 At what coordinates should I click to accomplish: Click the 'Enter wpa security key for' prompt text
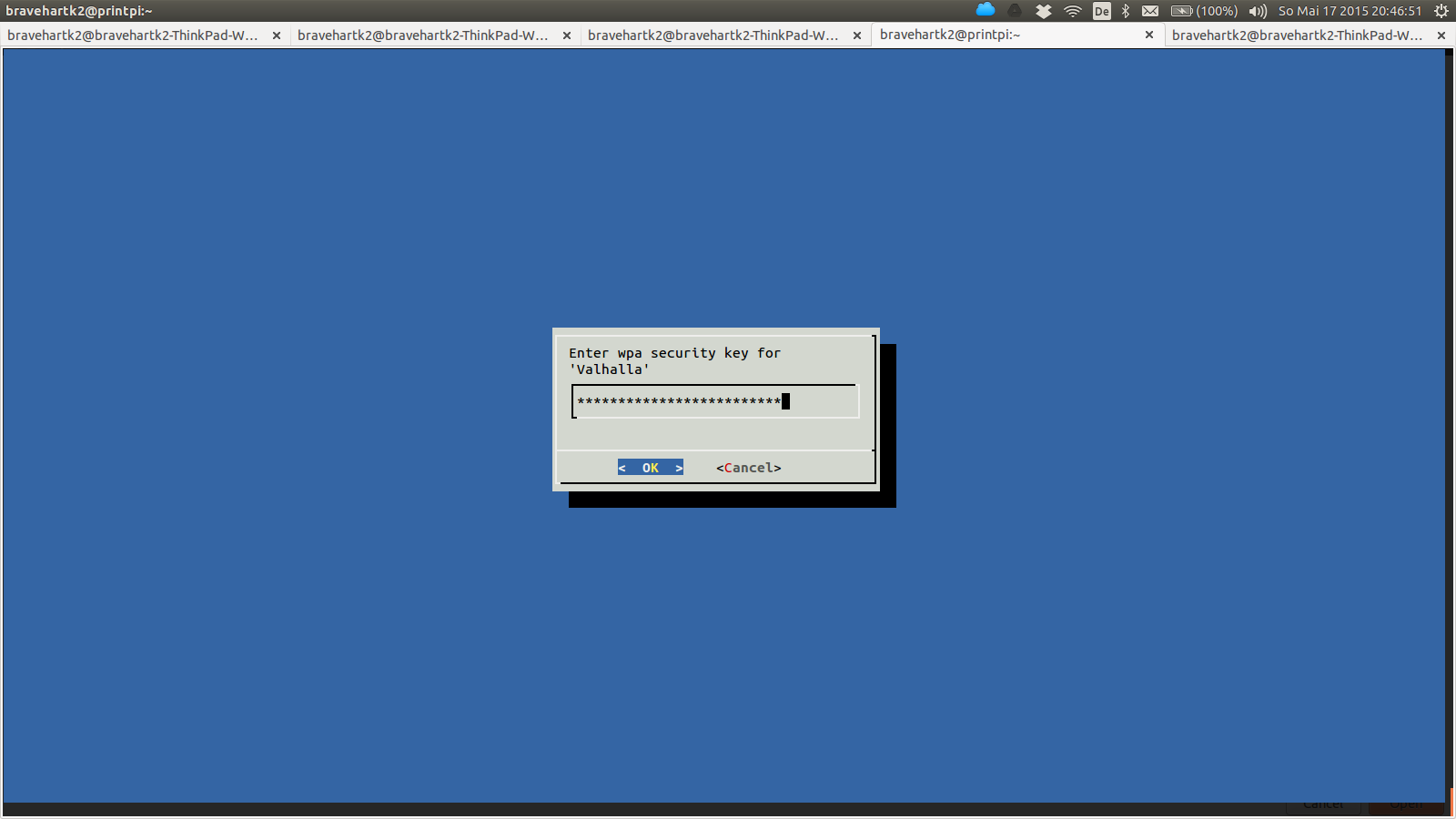tap(674, 353)
